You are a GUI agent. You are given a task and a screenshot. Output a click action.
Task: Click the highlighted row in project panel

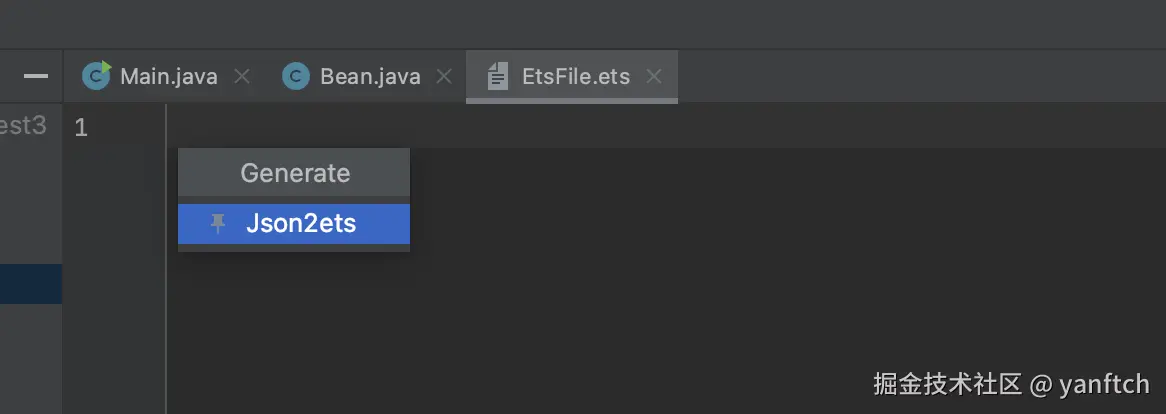(30, 284)
